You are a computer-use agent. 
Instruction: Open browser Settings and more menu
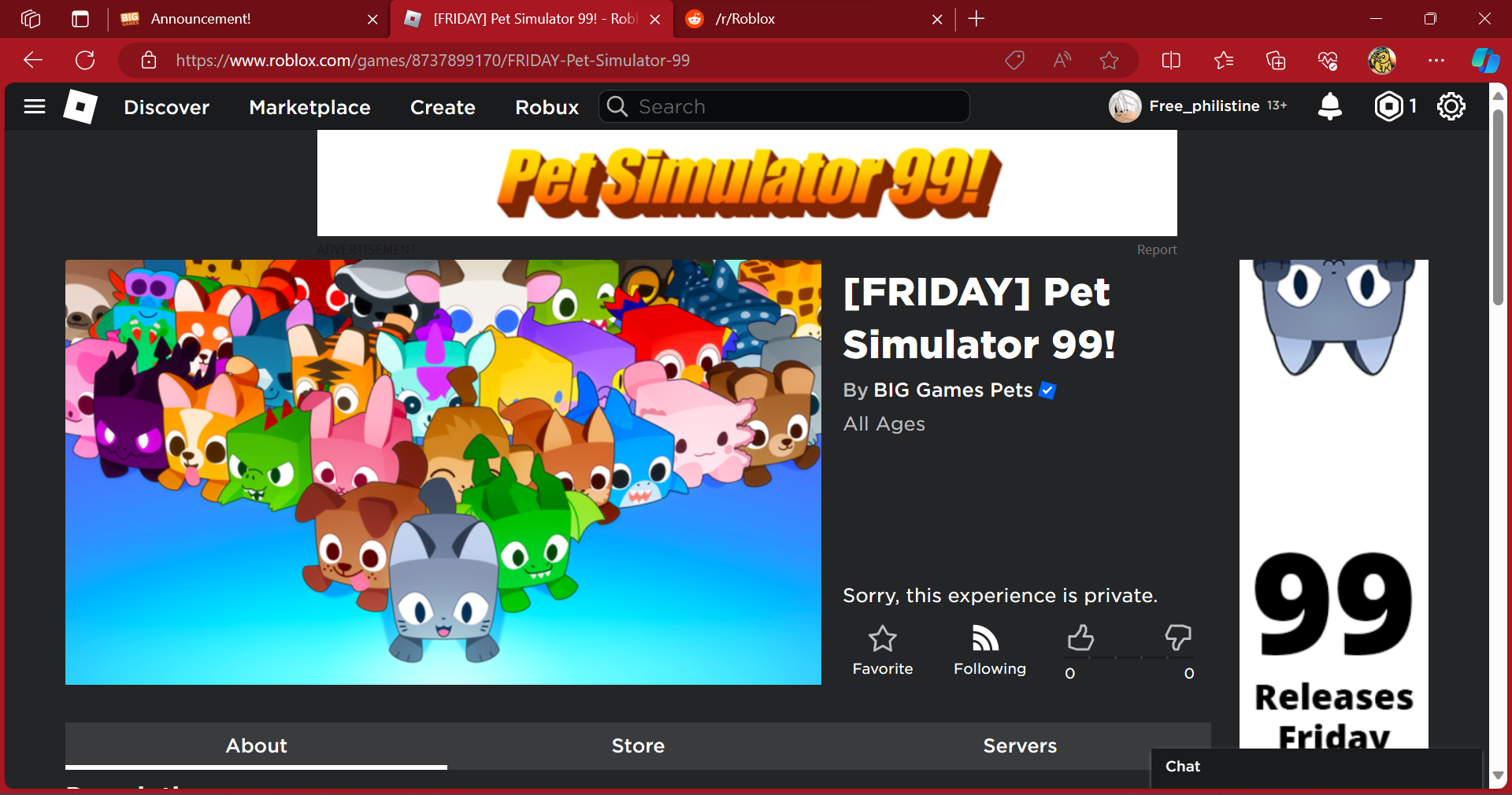1436,60
